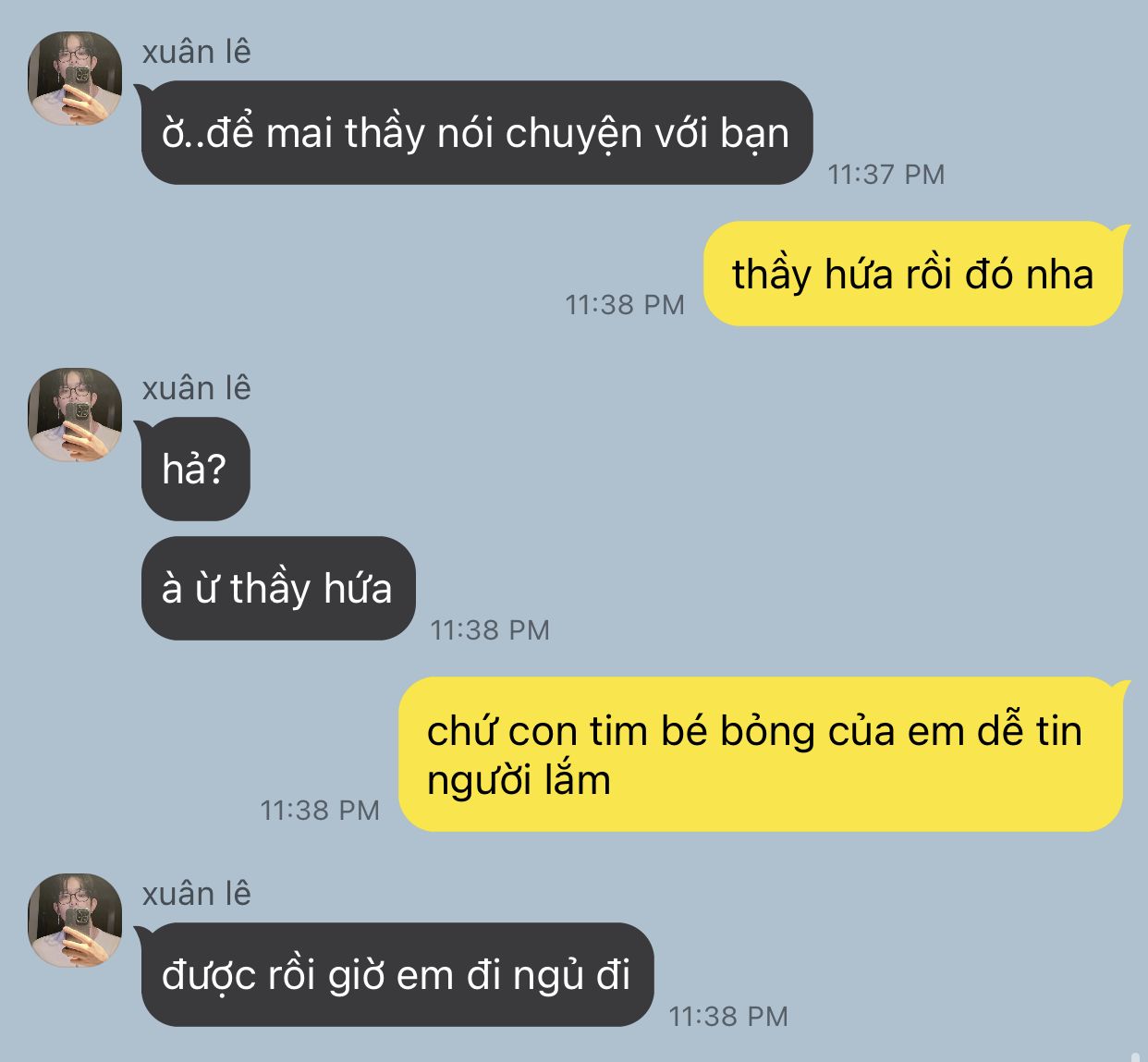Click 'người lắm' in the yellow message
The height and width of the screenshot is (1062, 1148).
click(519, 782)
